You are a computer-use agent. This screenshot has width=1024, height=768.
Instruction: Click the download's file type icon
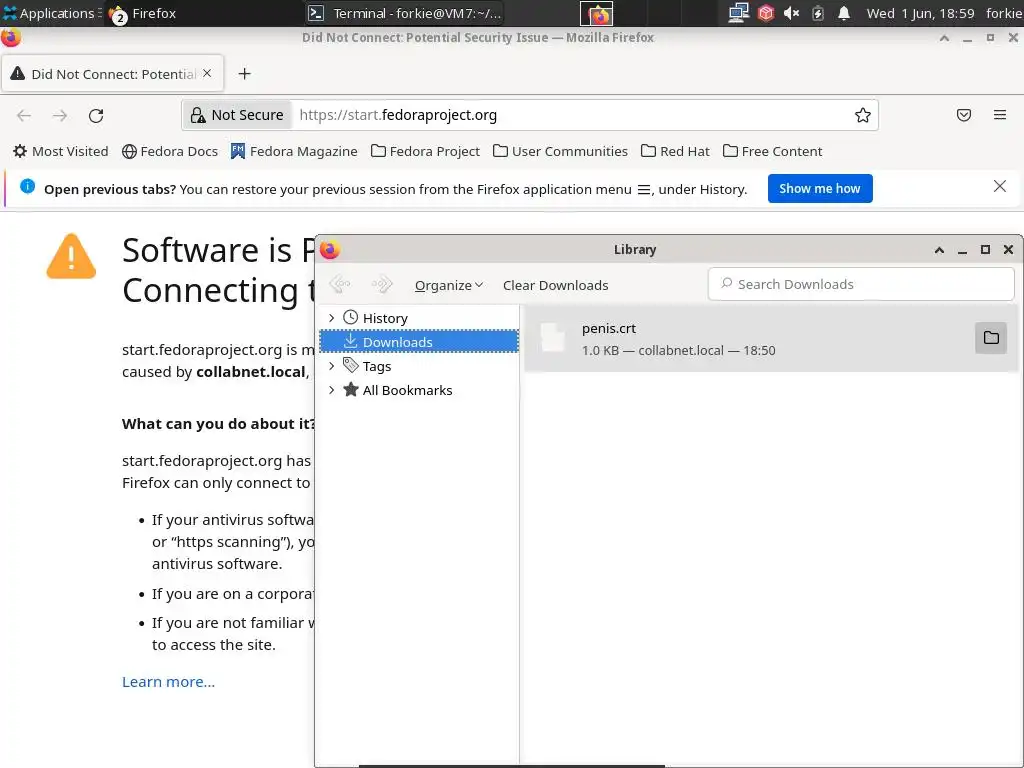click(x=552, y=338)
